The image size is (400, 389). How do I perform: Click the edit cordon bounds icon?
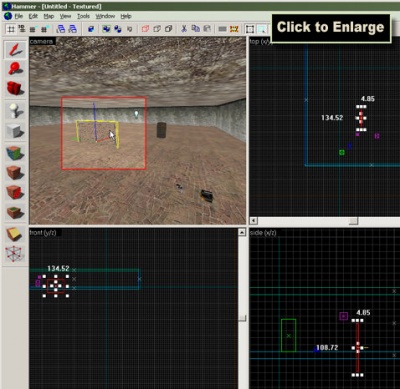pyautogui.click(x=234, y=29)
